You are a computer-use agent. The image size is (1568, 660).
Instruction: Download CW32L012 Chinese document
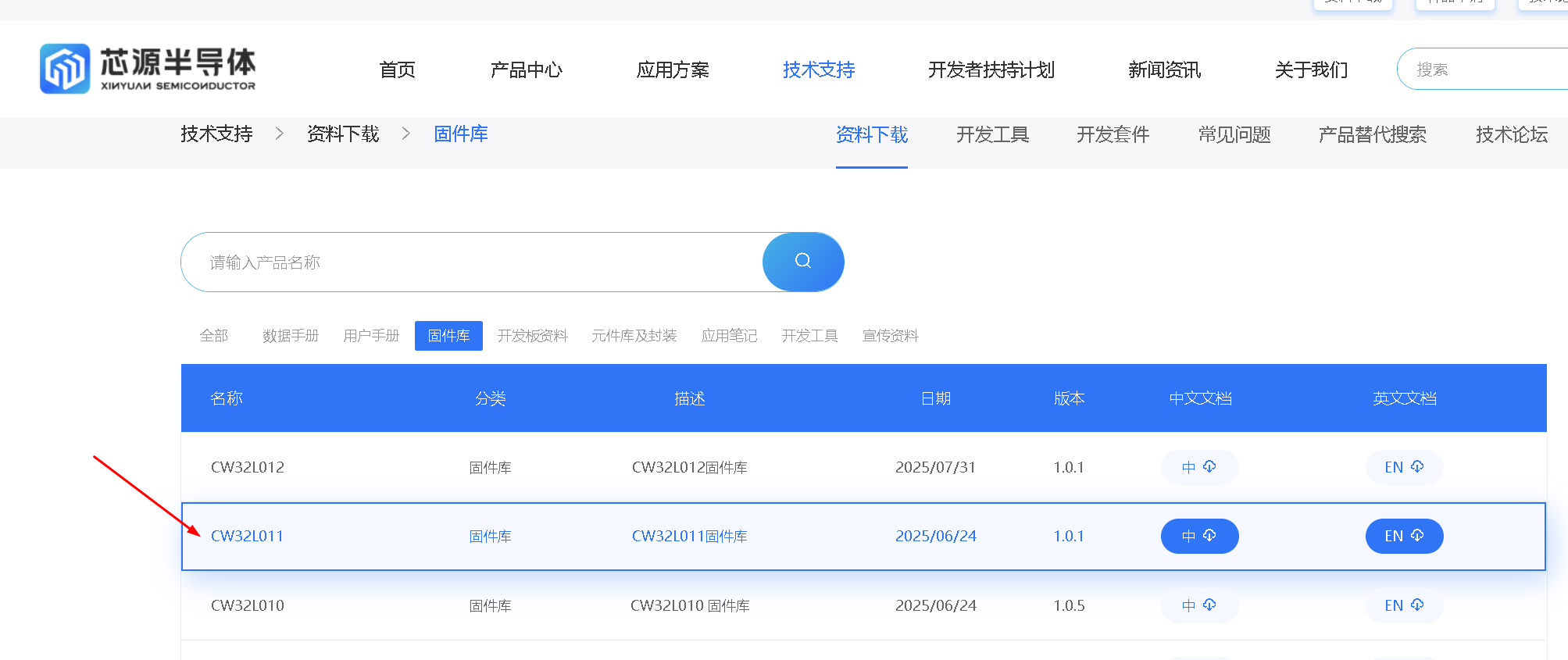pyautogui.click(x=1199, y=467)
